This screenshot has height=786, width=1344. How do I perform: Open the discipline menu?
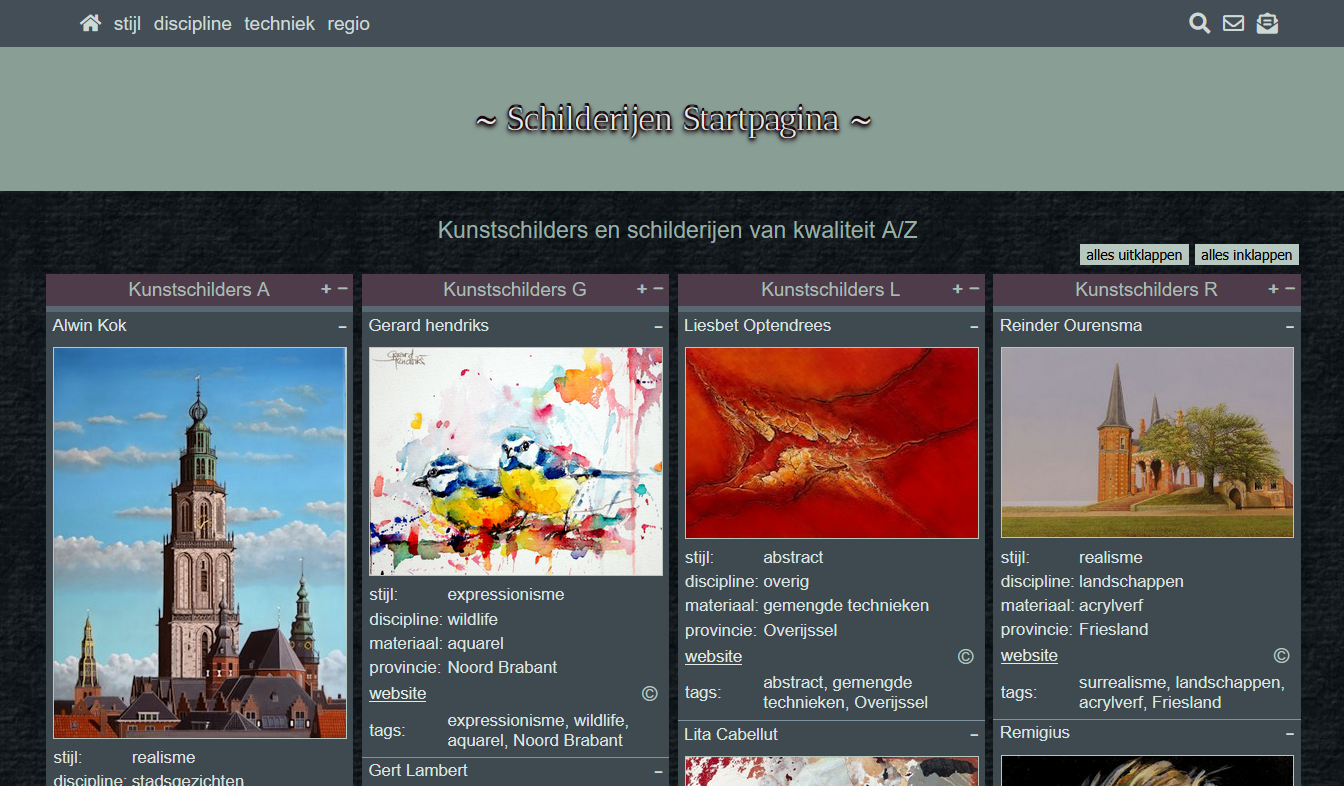192,24
